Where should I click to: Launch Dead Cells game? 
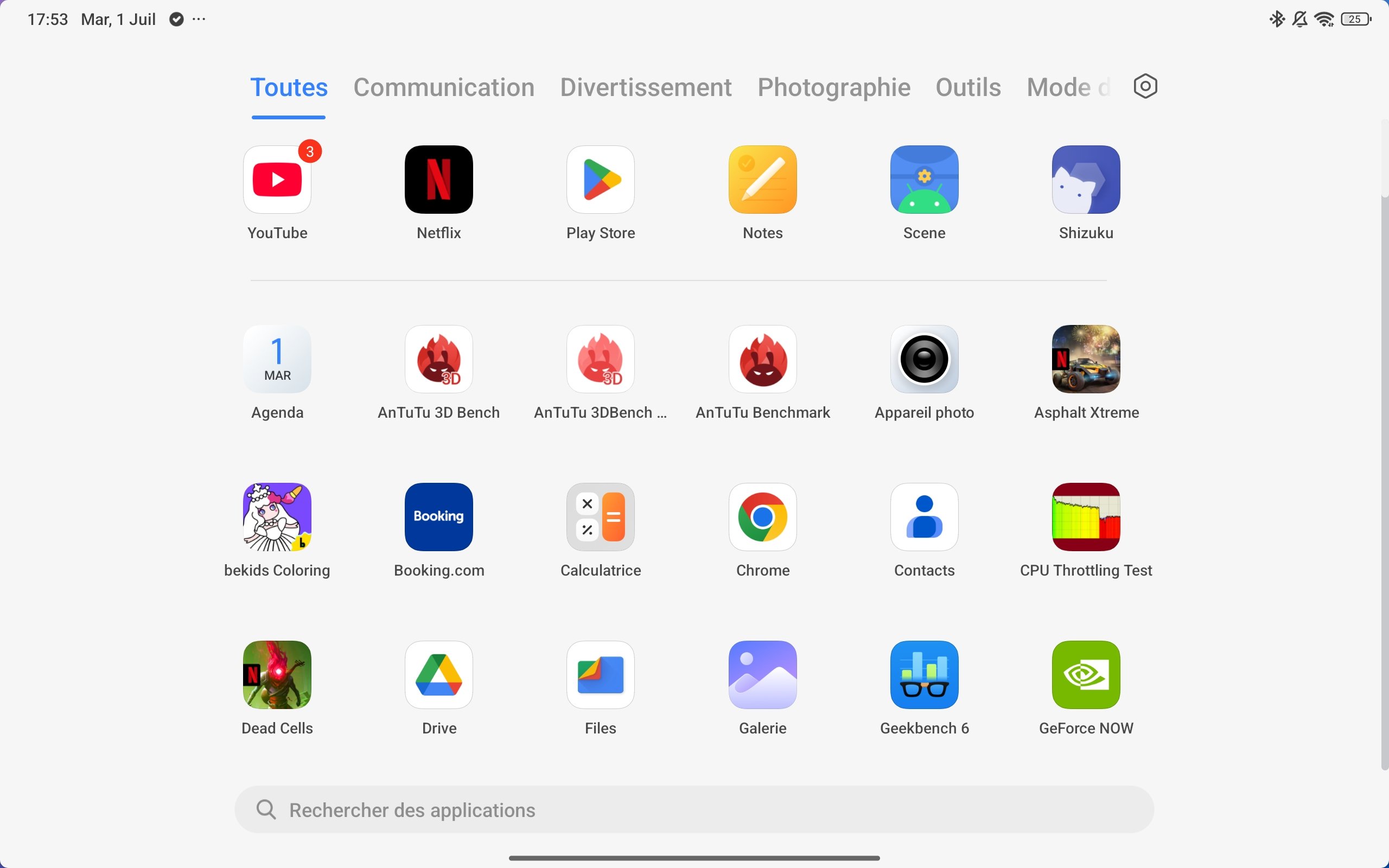277,675
